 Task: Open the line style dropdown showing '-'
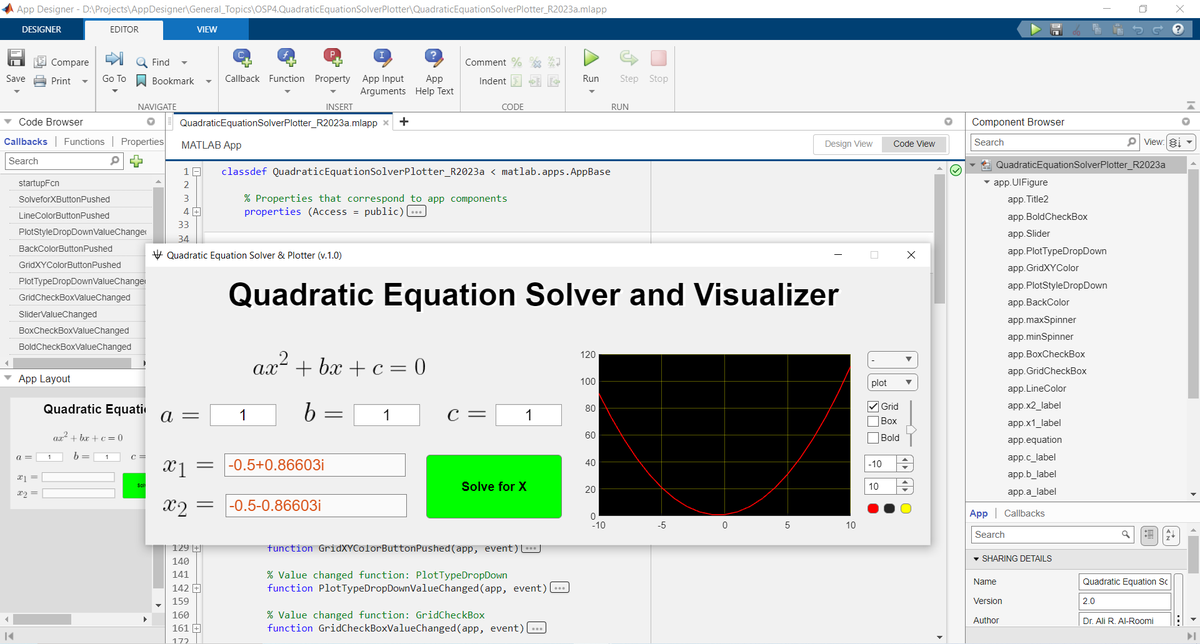click(x=890, y=358)
